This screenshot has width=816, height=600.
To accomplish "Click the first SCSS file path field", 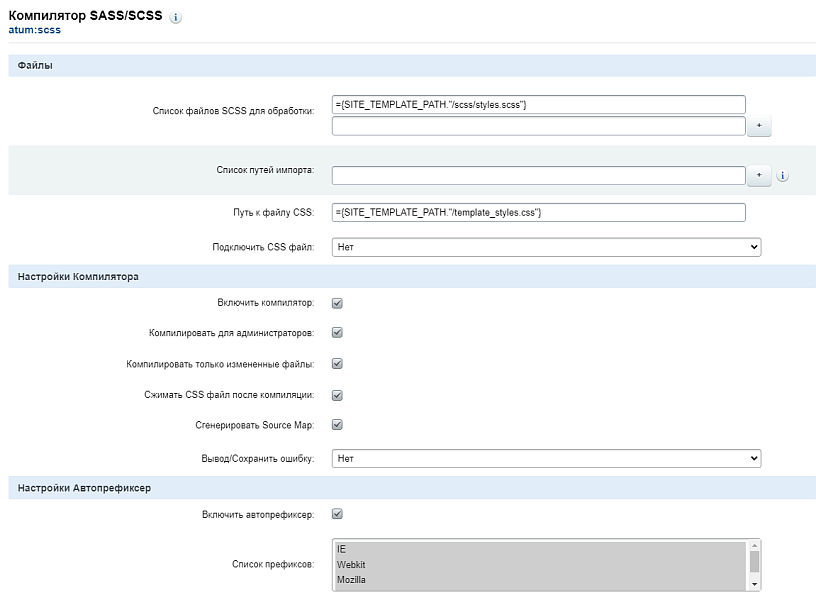I will tap(538, 105).
